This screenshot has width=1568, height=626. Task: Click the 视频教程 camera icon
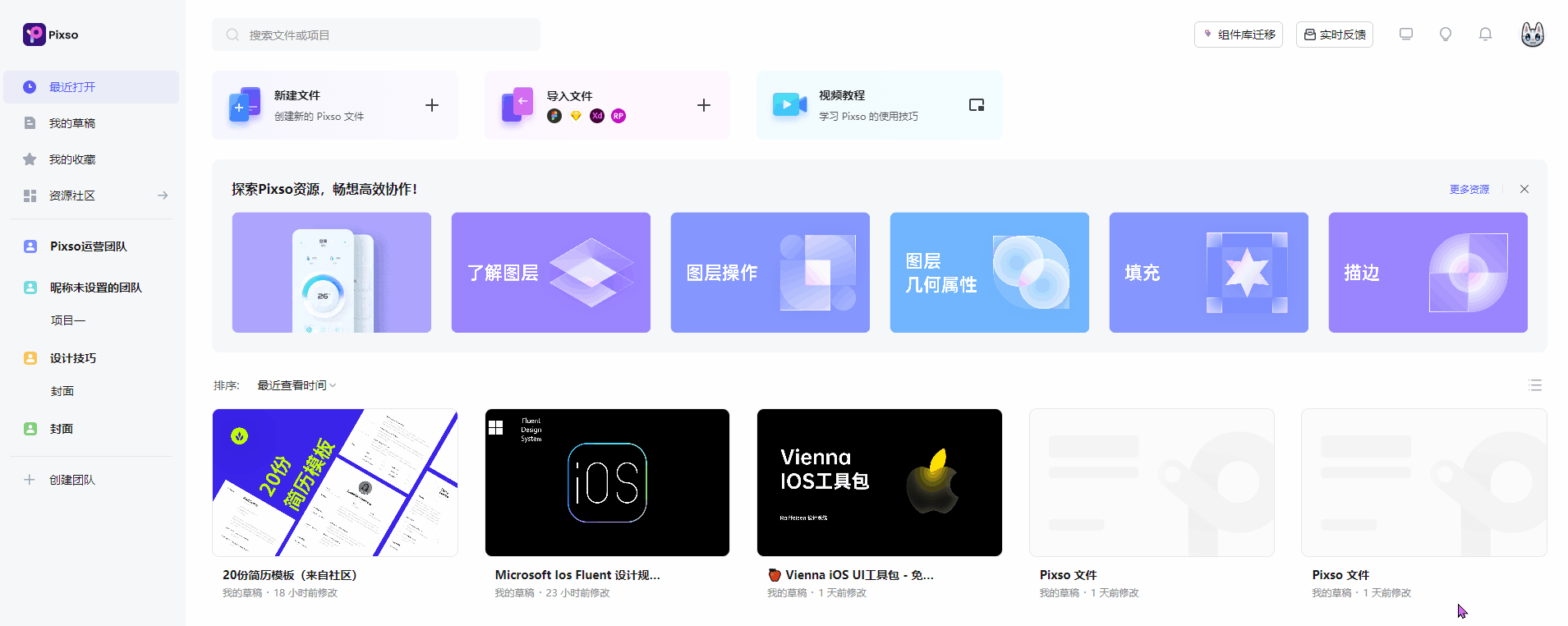point(789,104)
